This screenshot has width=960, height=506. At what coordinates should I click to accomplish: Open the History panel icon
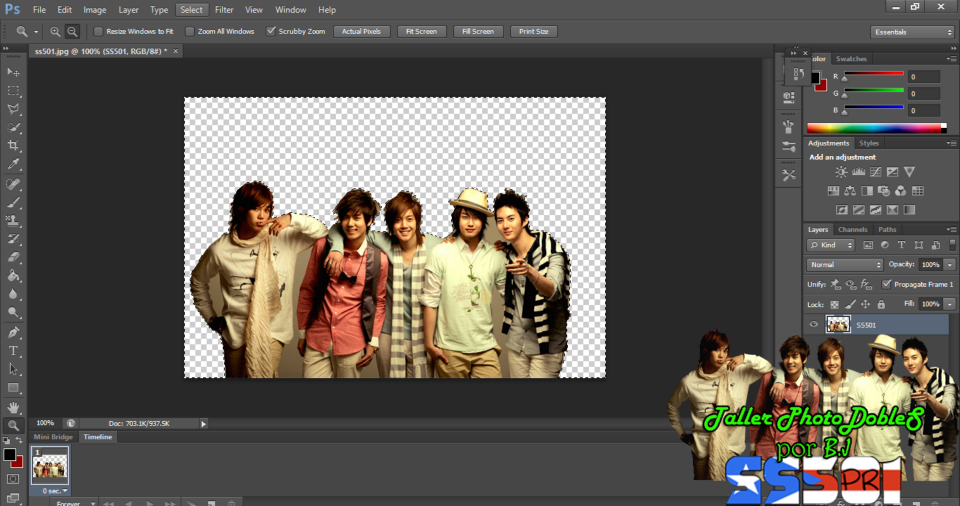click(798, 74)
